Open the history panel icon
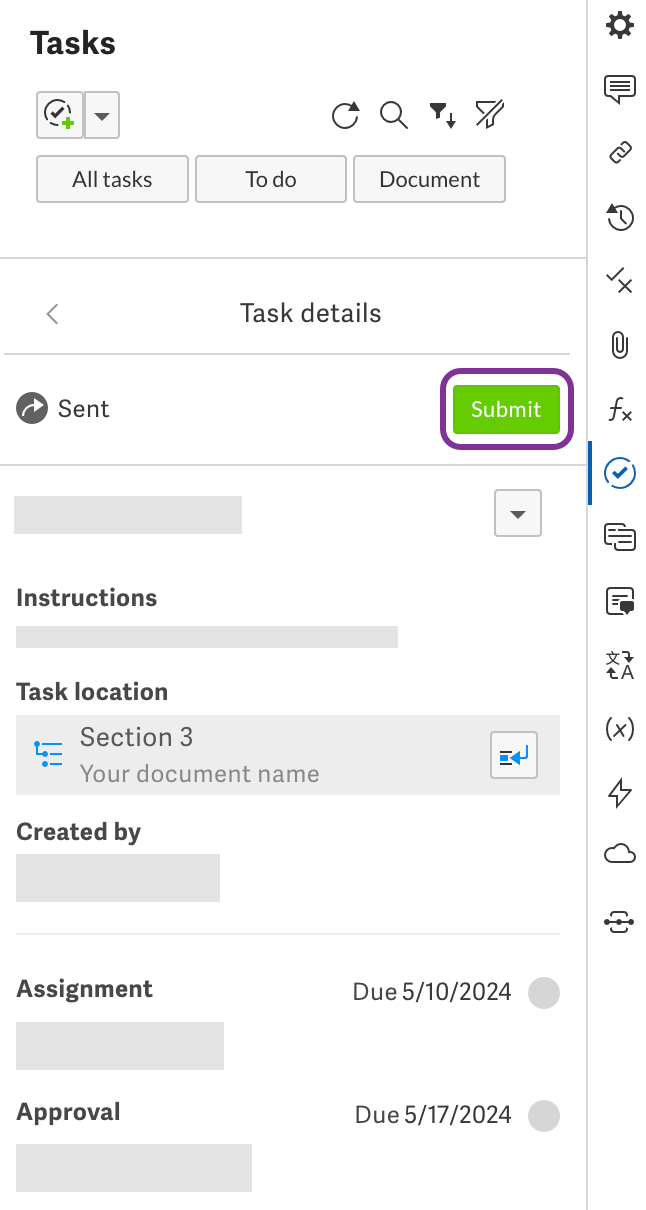This screenshot has height=1210, width=646. coord(620,217)
